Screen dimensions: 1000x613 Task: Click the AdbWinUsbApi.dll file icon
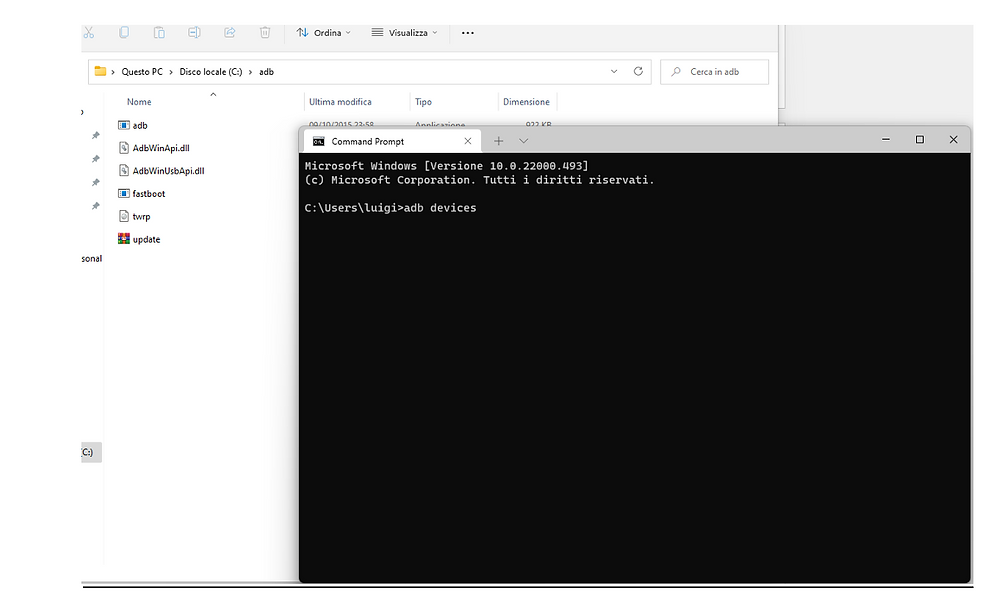tap(124, 170)
